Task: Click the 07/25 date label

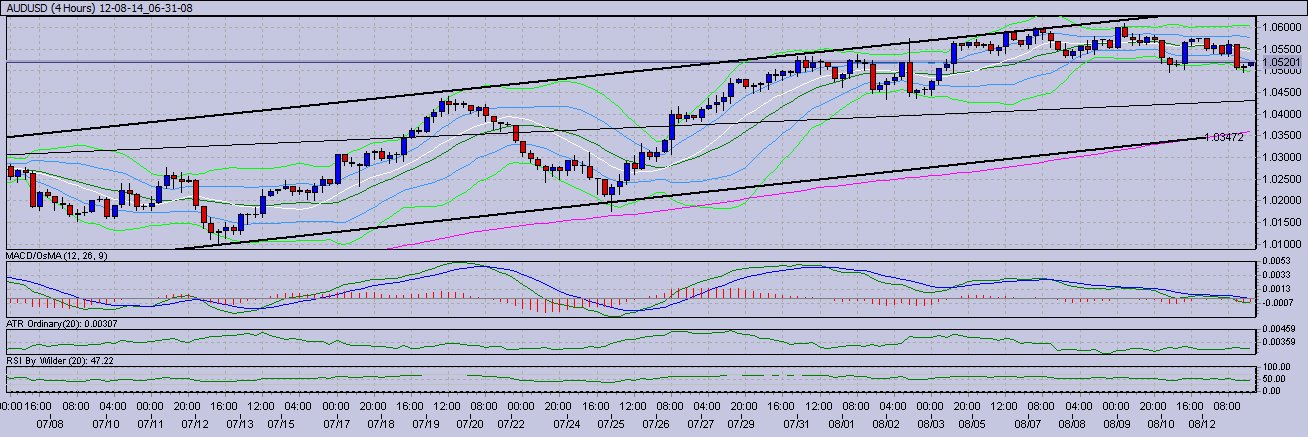Action: click(x=610, y=424)
